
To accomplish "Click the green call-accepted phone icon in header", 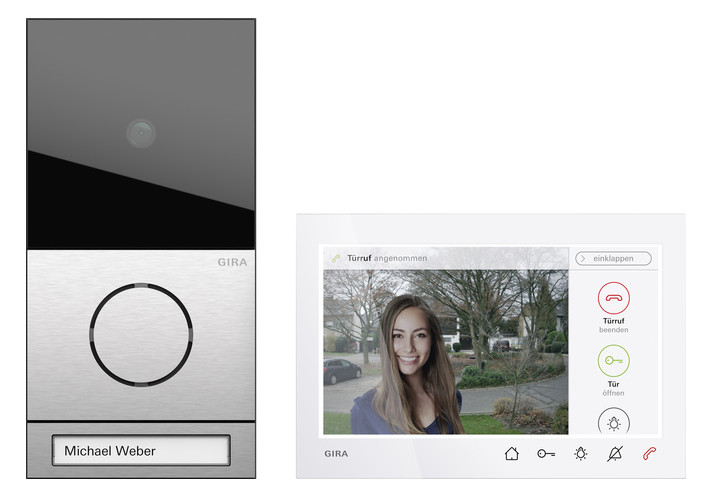I will coord(336,259).
